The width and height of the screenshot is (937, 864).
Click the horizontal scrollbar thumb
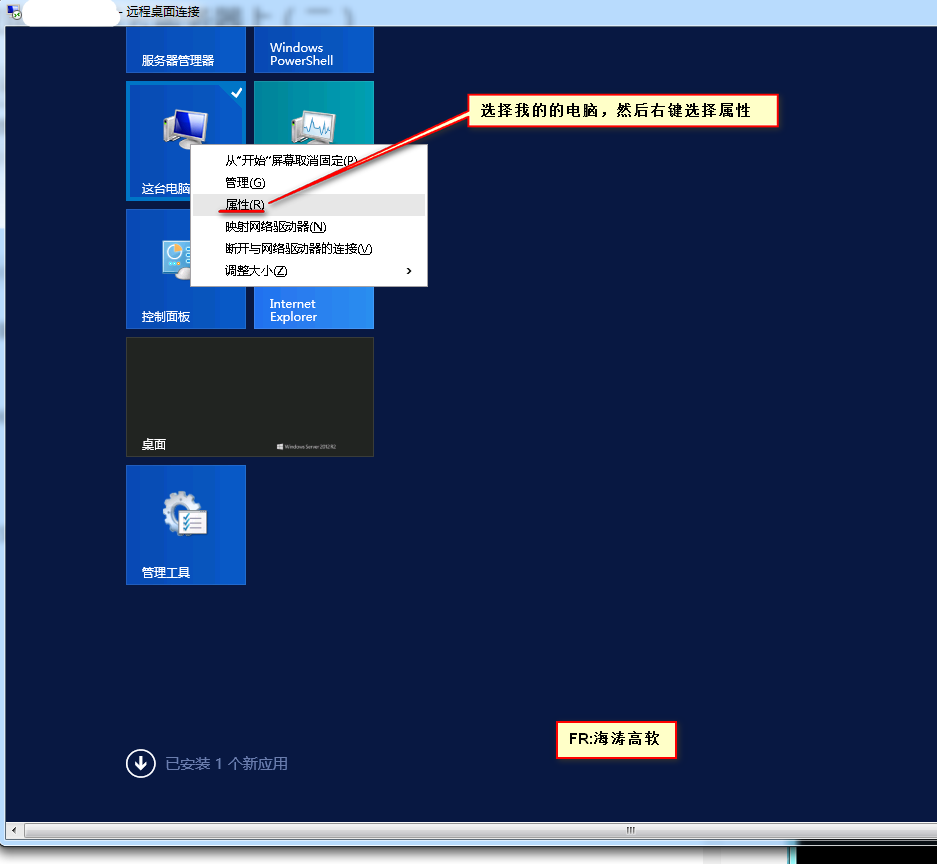(482, 830)
